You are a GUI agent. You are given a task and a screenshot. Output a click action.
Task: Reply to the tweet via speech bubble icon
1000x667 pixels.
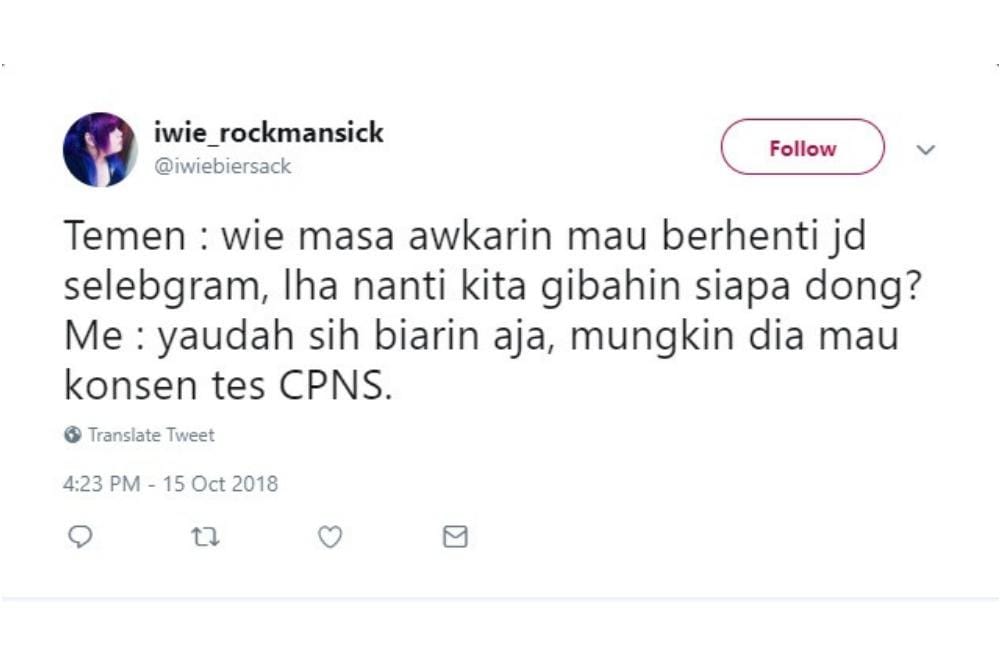click(80, 537)
